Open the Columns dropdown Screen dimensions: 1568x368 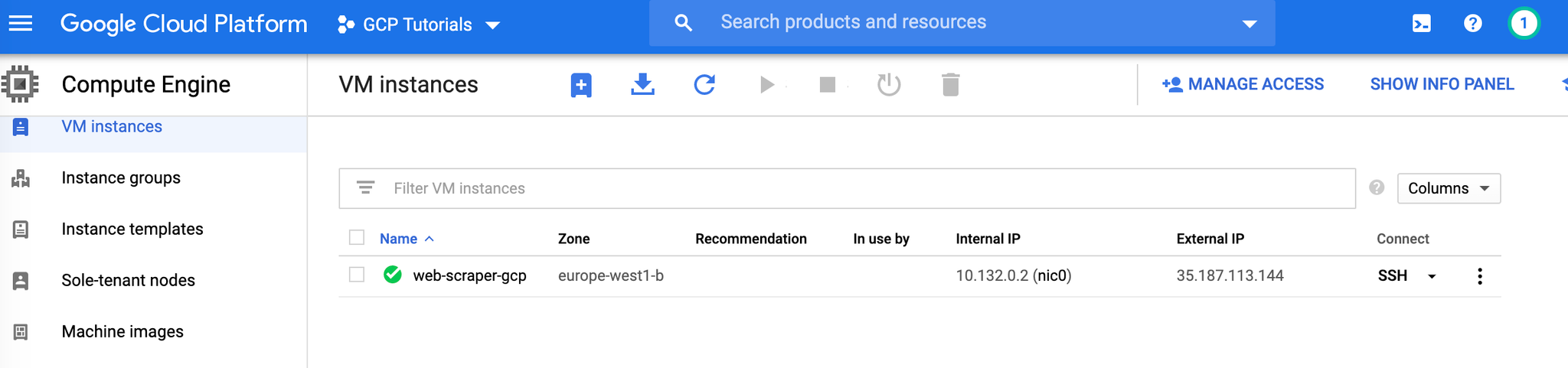(1449, 188)
